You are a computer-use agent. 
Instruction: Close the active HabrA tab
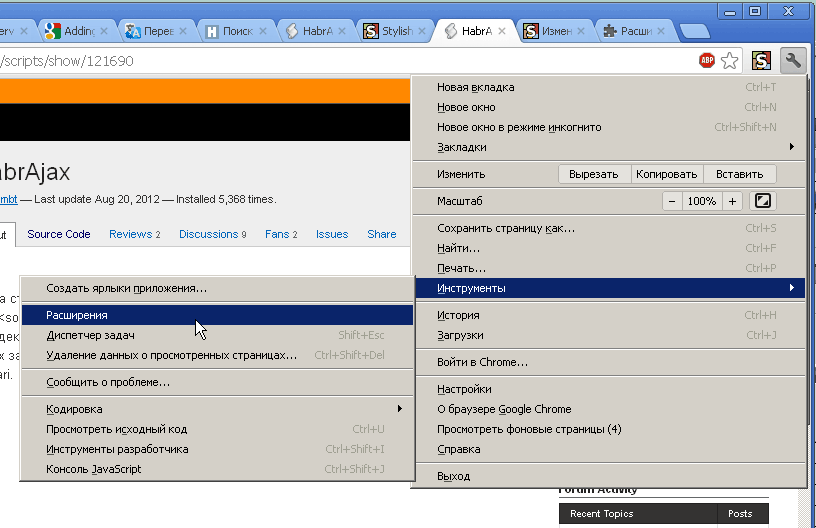coord(502,31)
